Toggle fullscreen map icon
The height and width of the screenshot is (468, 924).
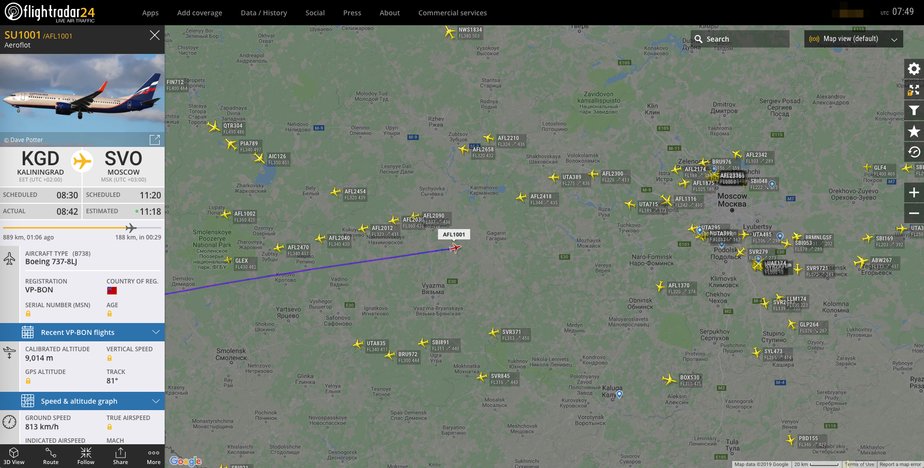click(x=913, y=90)
